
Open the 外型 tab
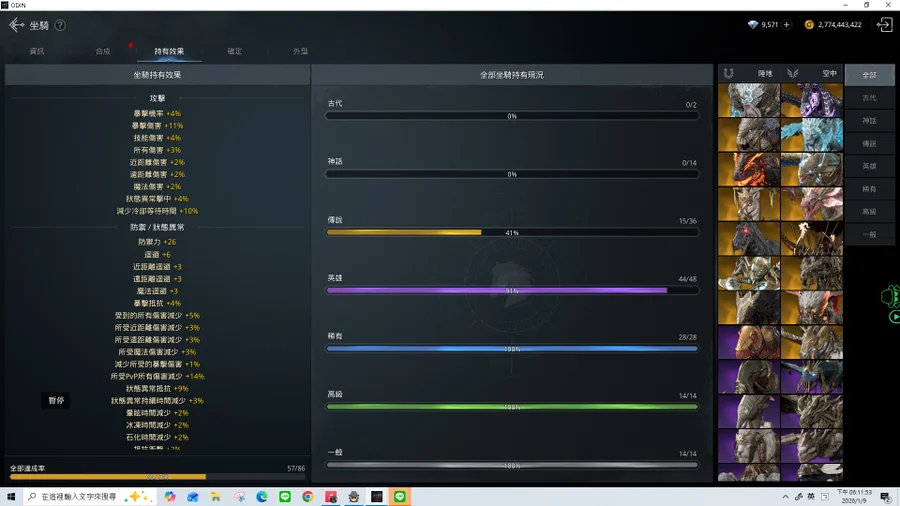tap(300, 51)
